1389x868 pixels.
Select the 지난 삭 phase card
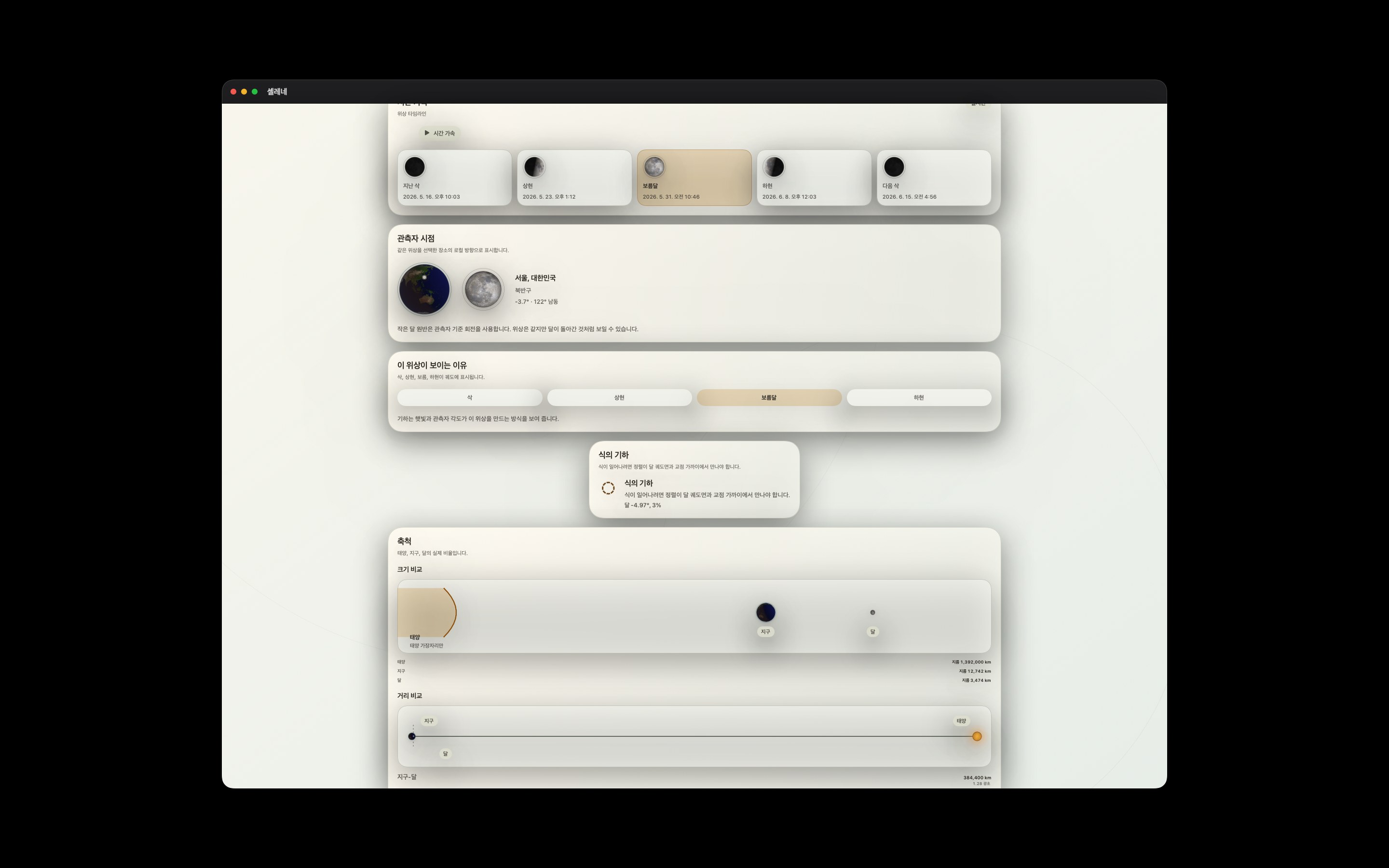click(x=455, y=177)
